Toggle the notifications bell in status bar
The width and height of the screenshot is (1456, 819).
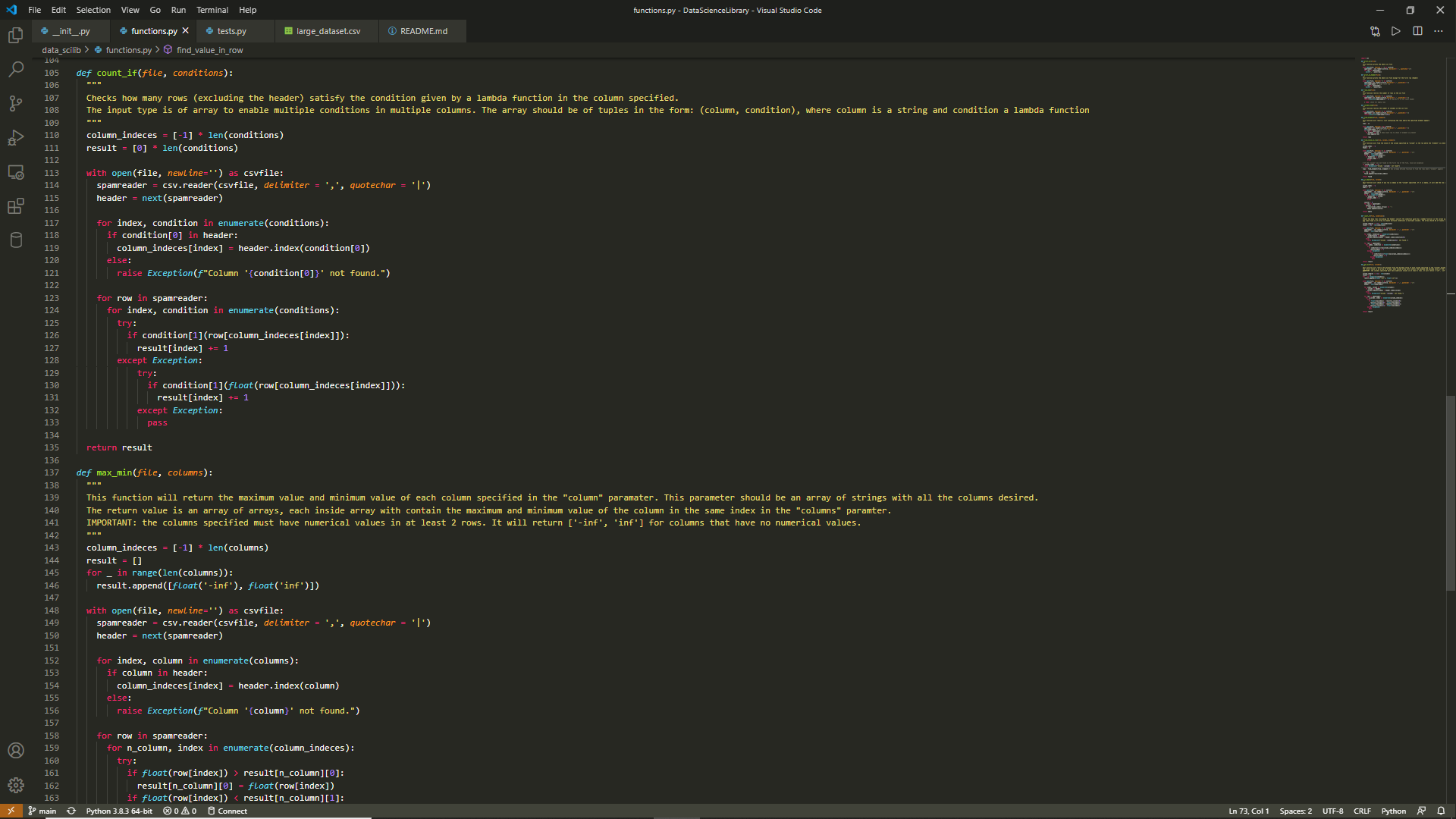coord(1441,811)
